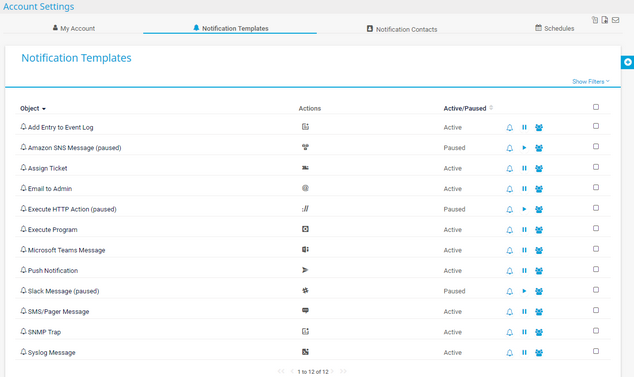This screenshot has height=377, width=634.
Task: Resume the Execute HTTP Action template
Action: (524, 209)
